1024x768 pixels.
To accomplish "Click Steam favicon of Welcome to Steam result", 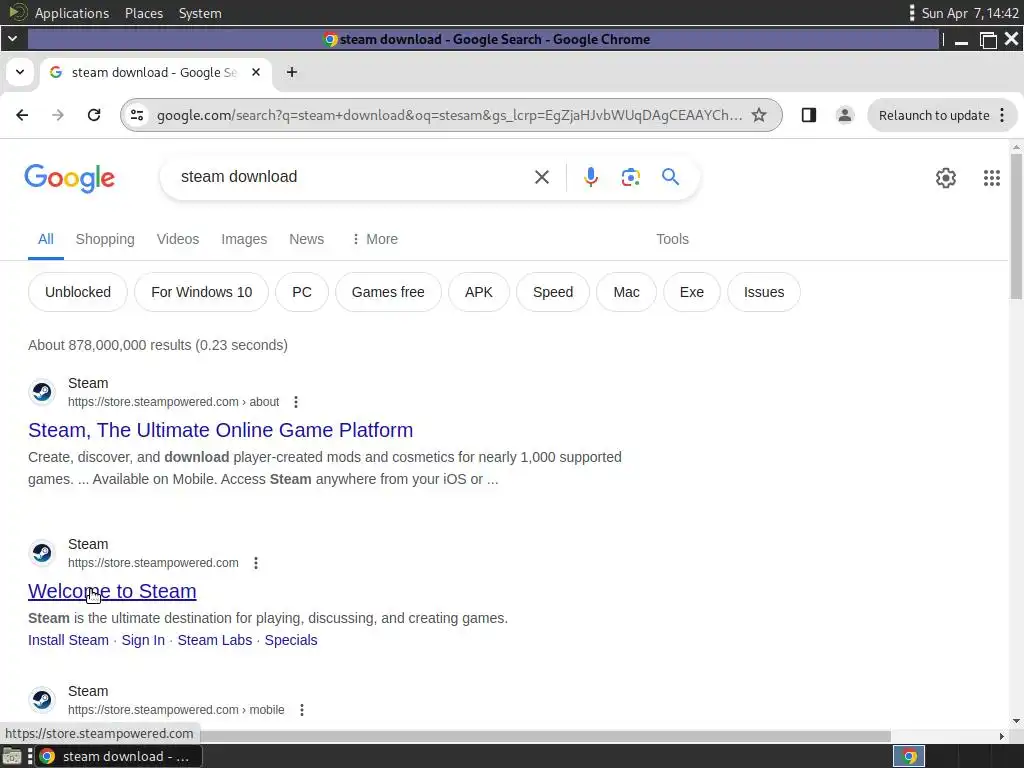I will [42, 553].
